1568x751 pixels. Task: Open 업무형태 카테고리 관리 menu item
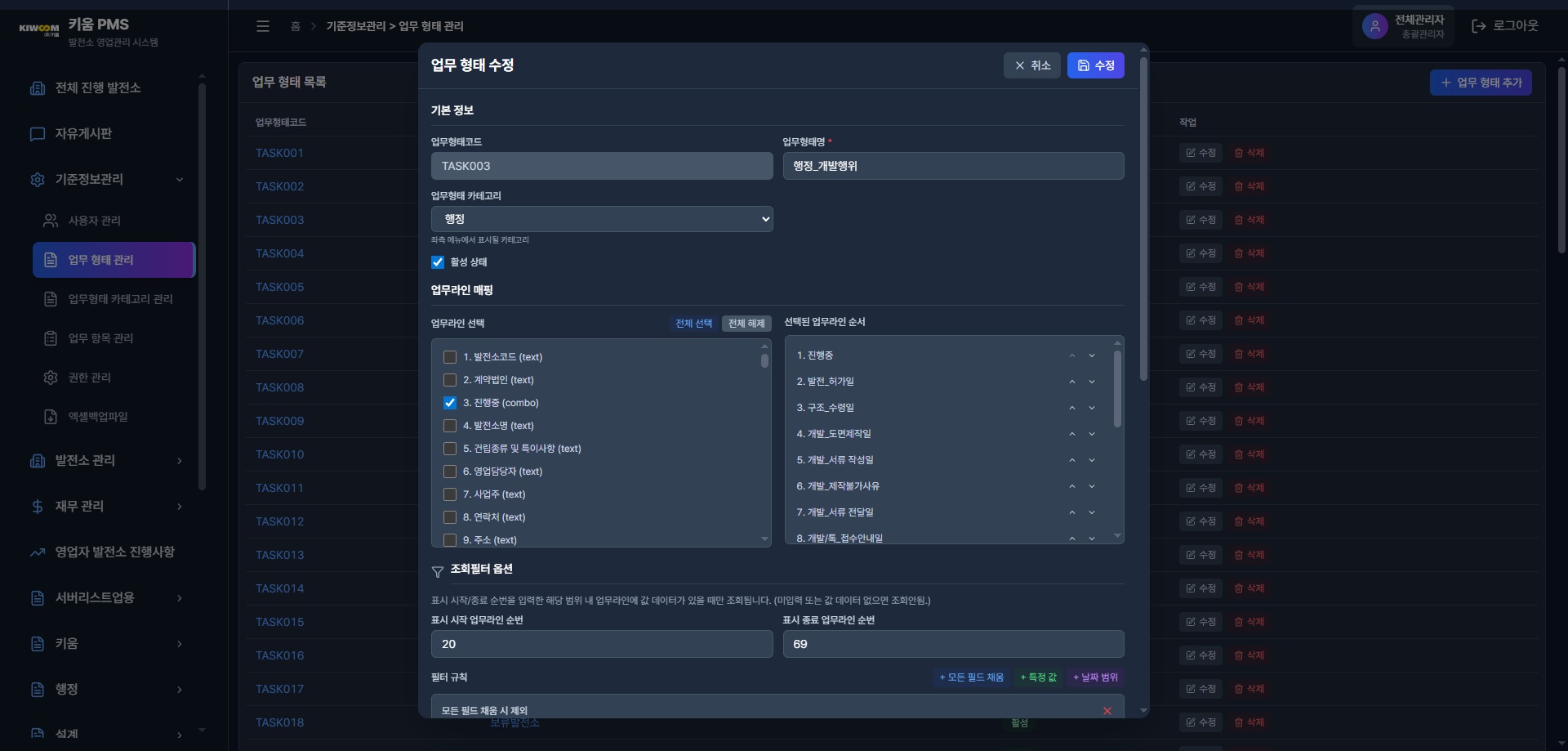pos(114,299)
